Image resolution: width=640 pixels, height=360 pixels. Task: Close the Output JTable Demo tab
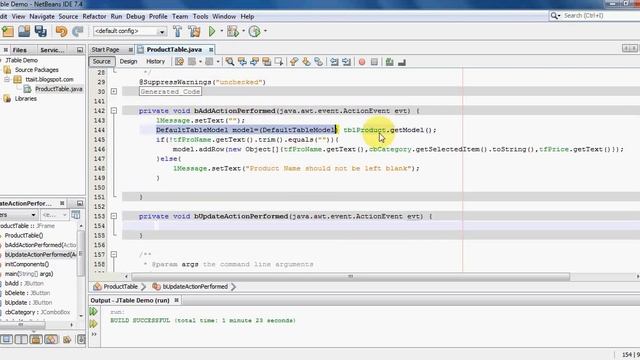(177, 300)
